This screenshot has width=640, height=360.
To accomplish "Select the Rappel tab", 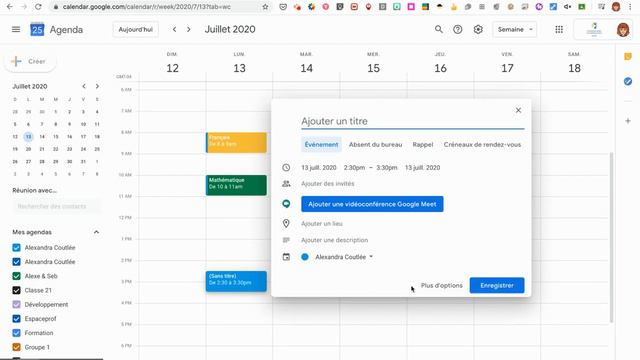I will 423,144.
